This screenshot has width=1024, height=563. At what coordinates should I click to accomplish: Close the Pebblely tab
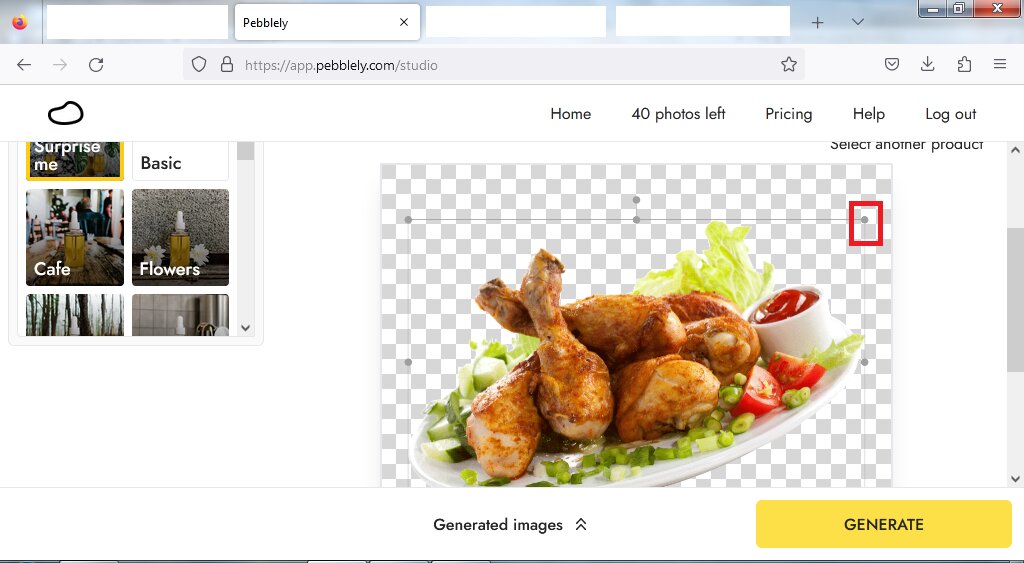click(x=404, y=22)
